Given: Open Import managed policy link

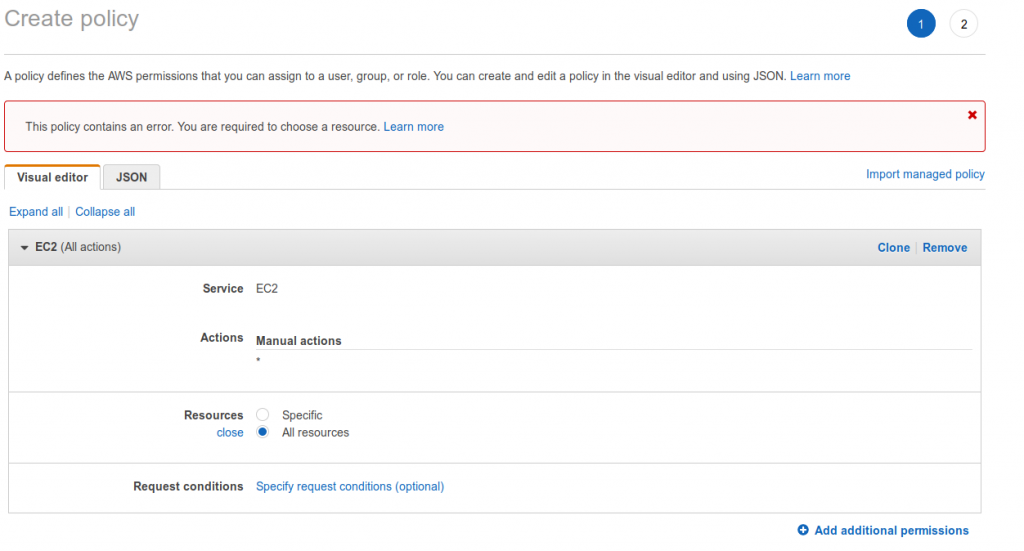Looking at the screenshot, I should click(925, 174).
